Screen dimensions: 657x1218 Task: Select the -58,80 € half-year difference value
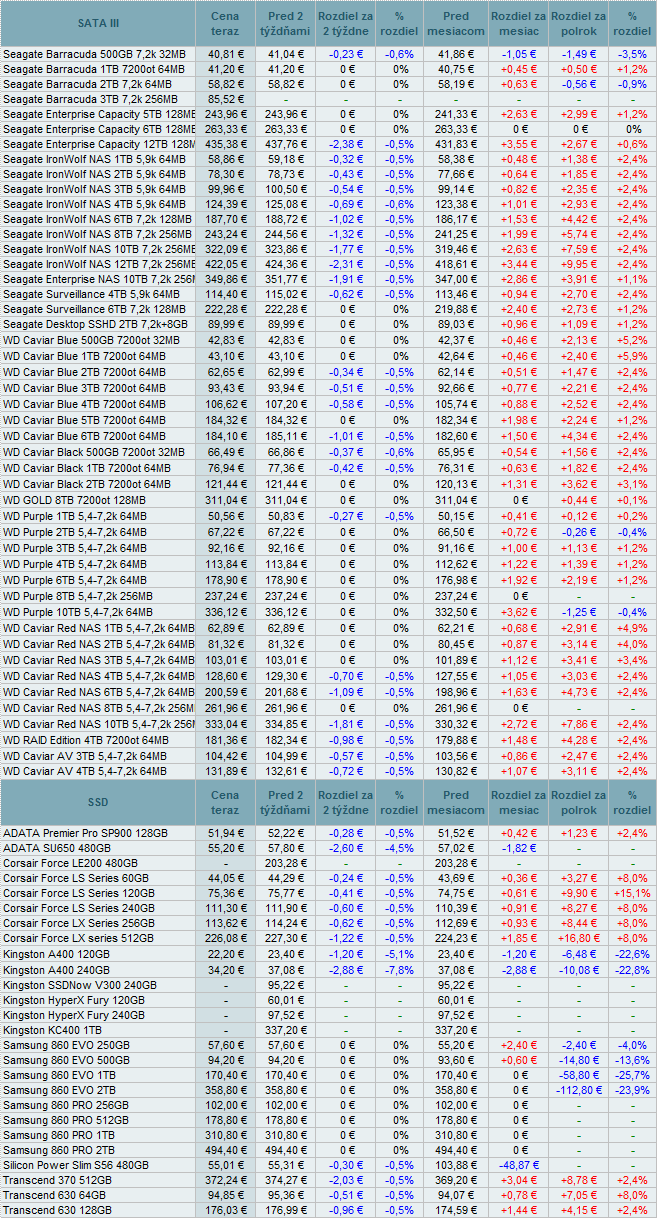pos(578,1074)
